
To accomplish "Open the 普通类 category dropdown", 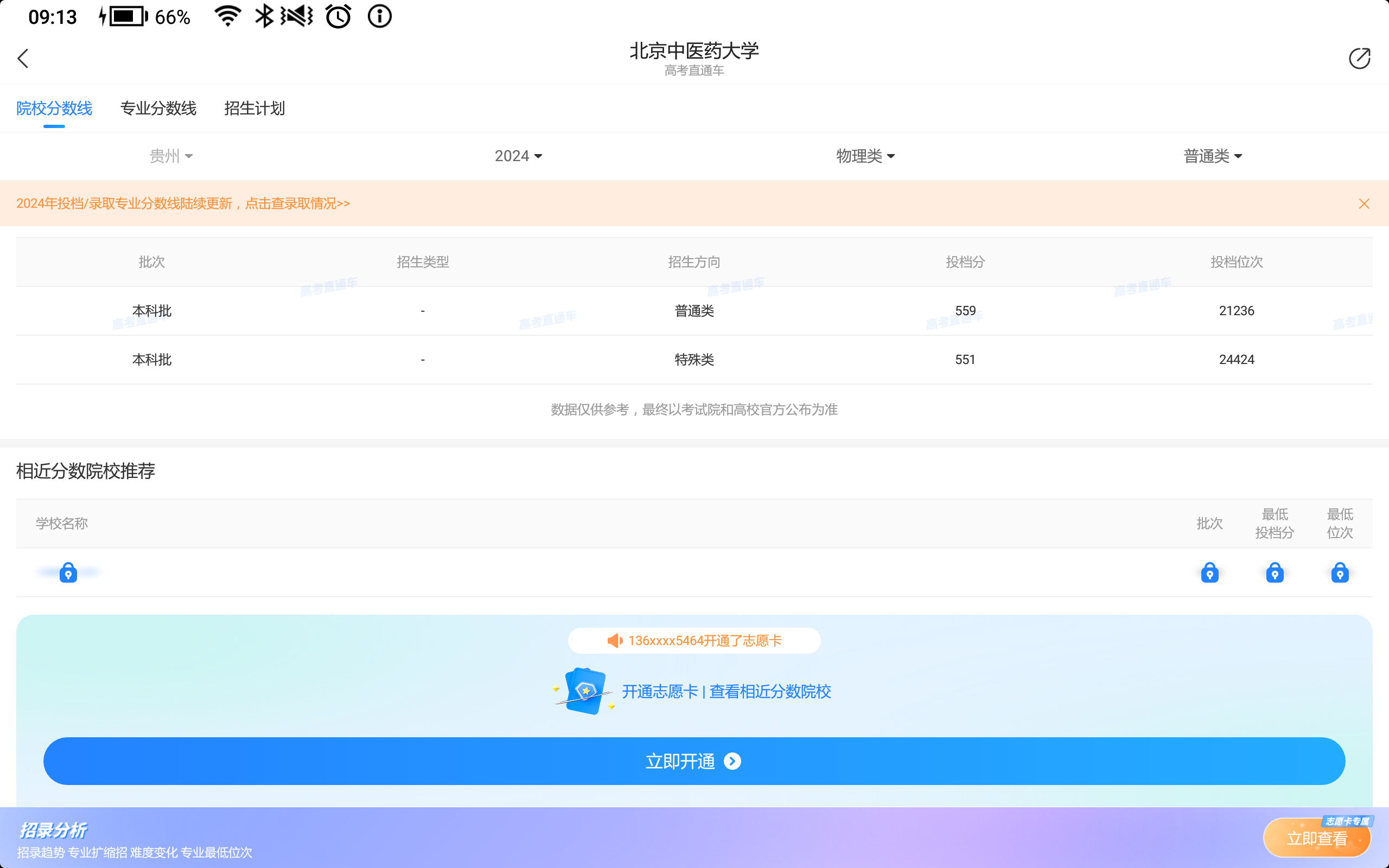I will coord(1213,156).
